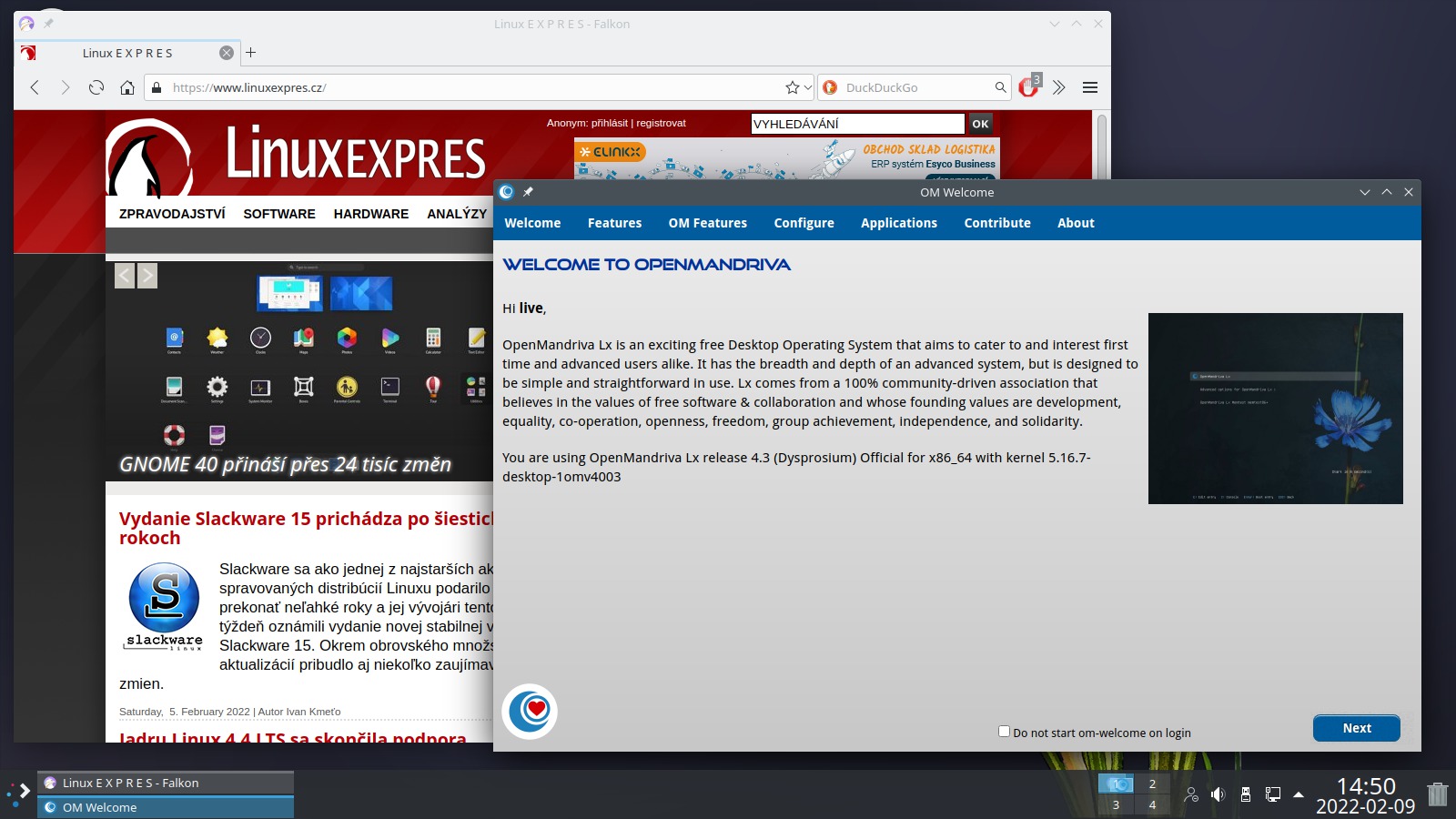Select the Linux EXPRES tab in Falkon

coord(127,53)
